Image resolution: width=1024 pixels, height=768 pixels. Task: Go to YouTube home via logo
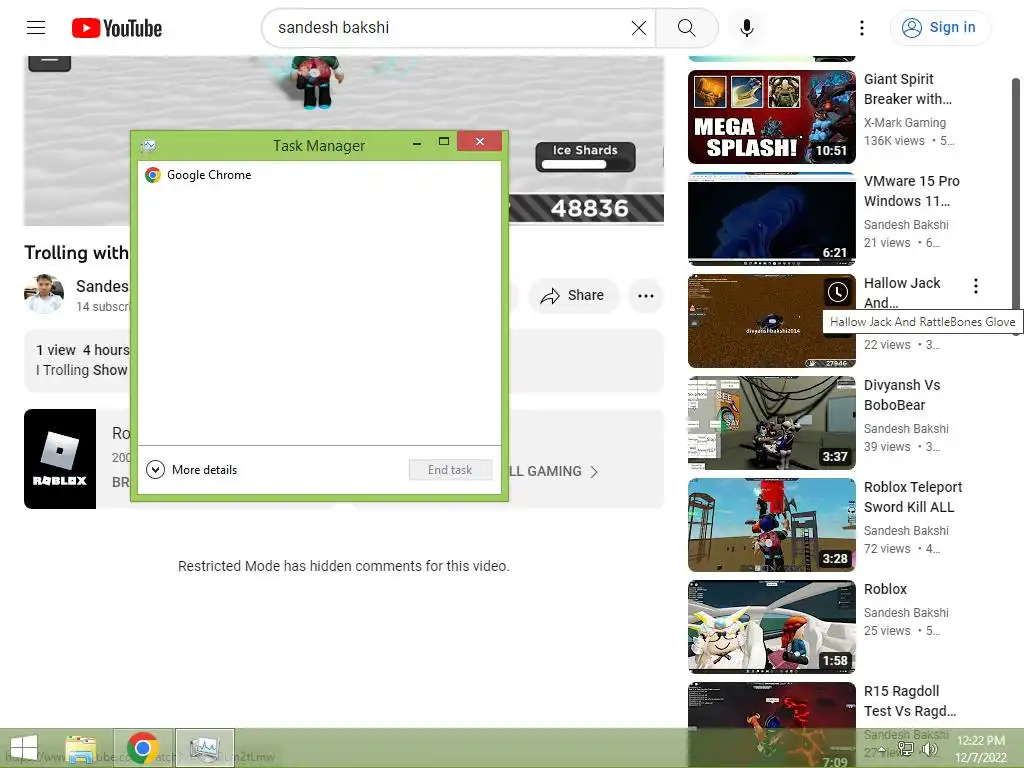[x=117, y=28]
